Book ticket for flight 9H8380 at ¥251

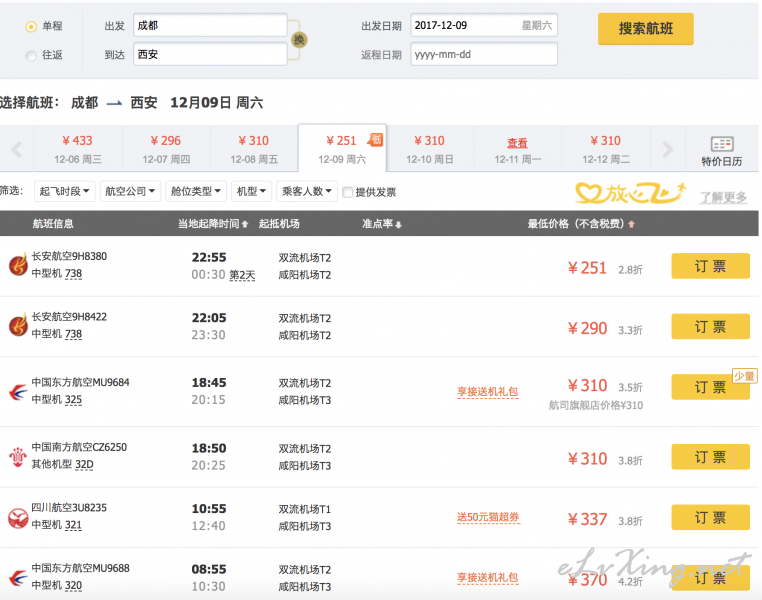[x=710, y=266]
